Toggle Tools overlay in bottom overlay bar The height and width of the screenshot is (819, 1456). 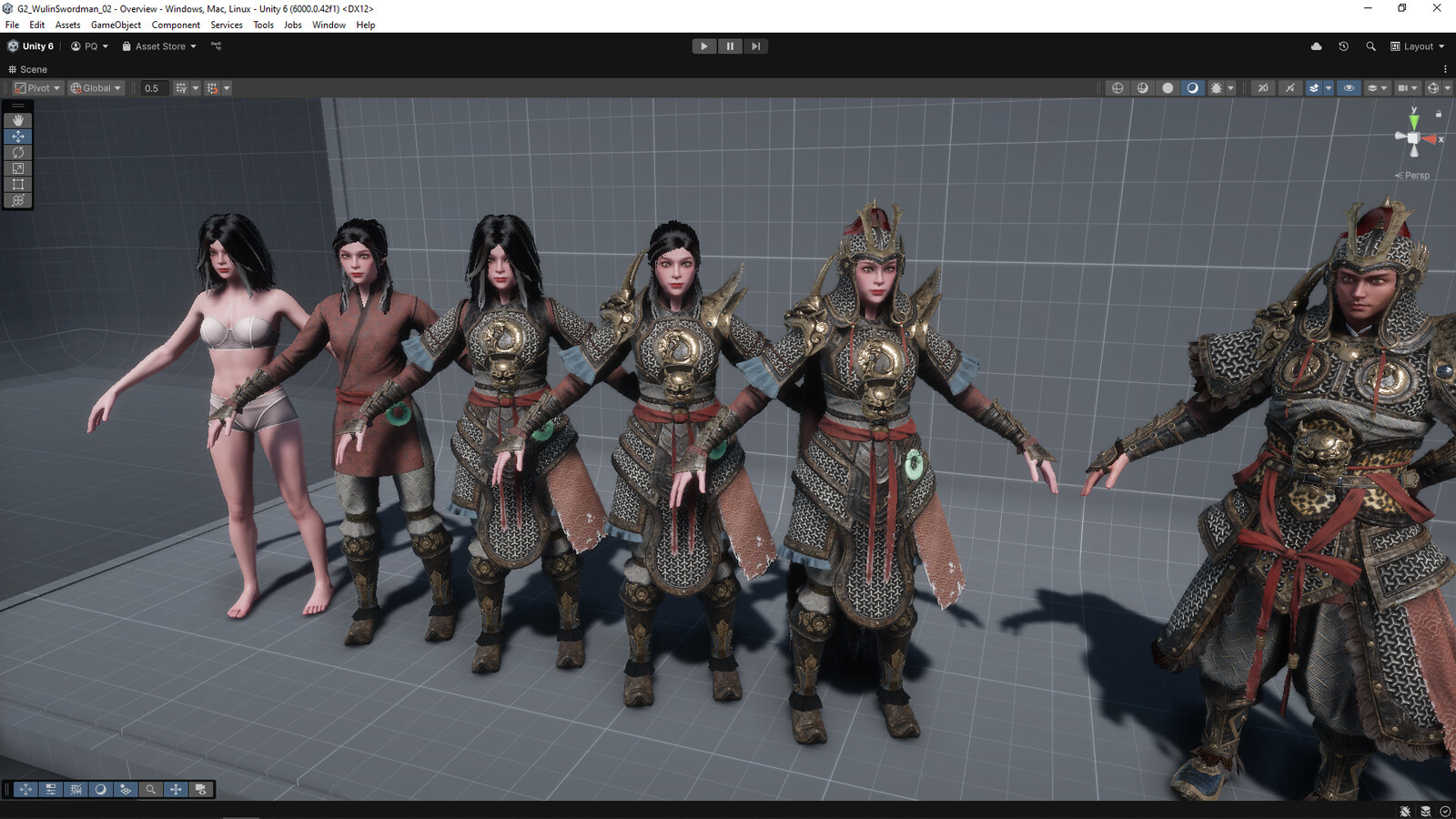point(25,789)
